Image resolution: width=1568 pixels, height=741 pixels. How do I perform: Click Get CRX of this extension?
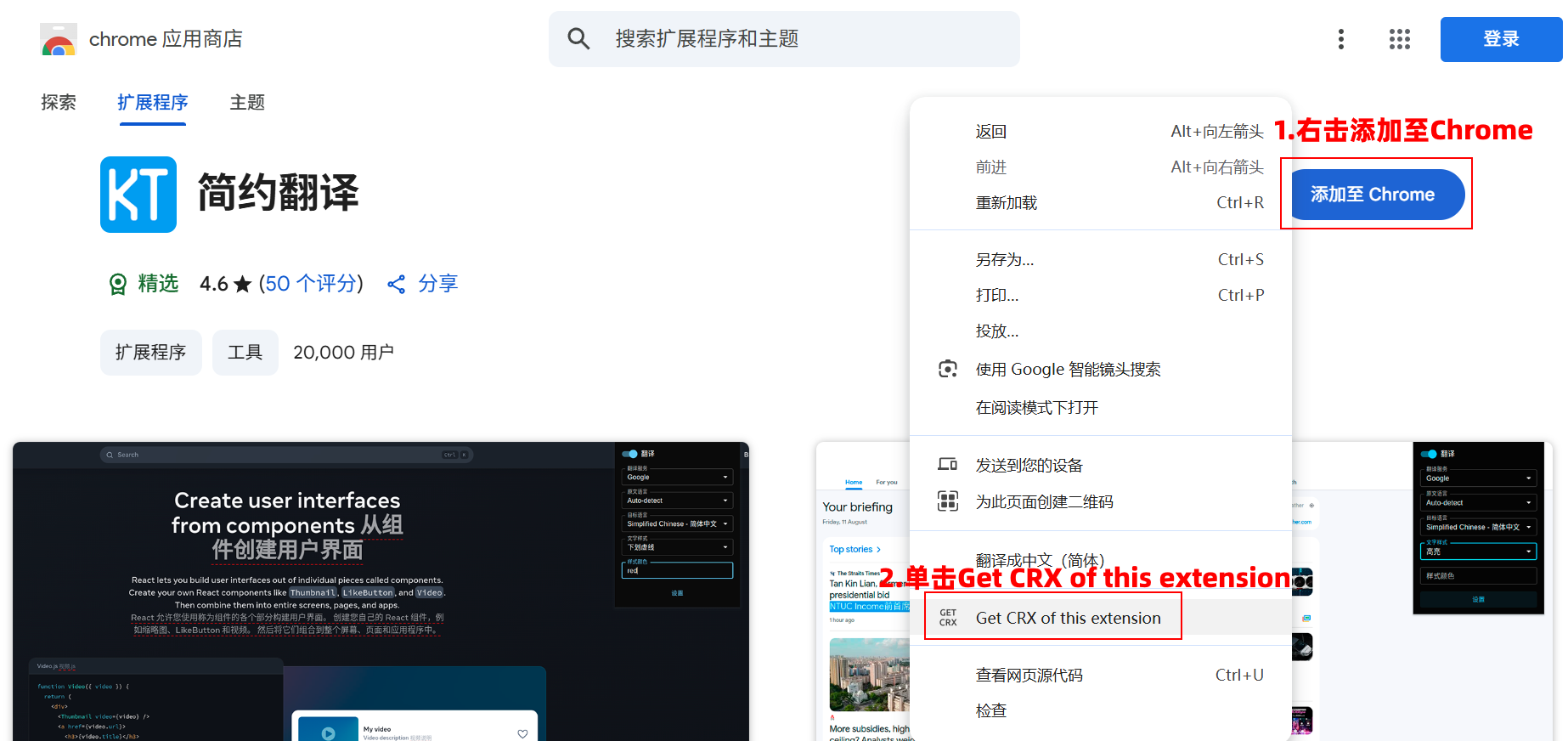click(1101, 618)
